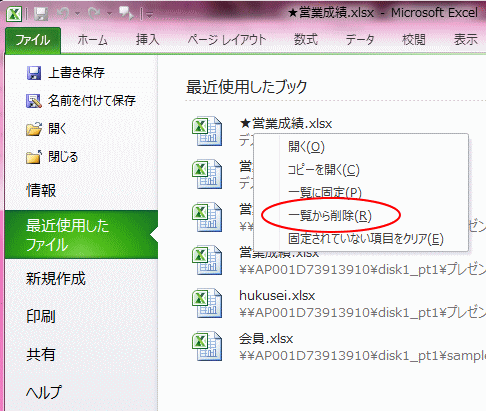This screenshot has height=411, width=486.
Task: Open the Redo history dropdown arrow
Action: click(x=109, y=14)
